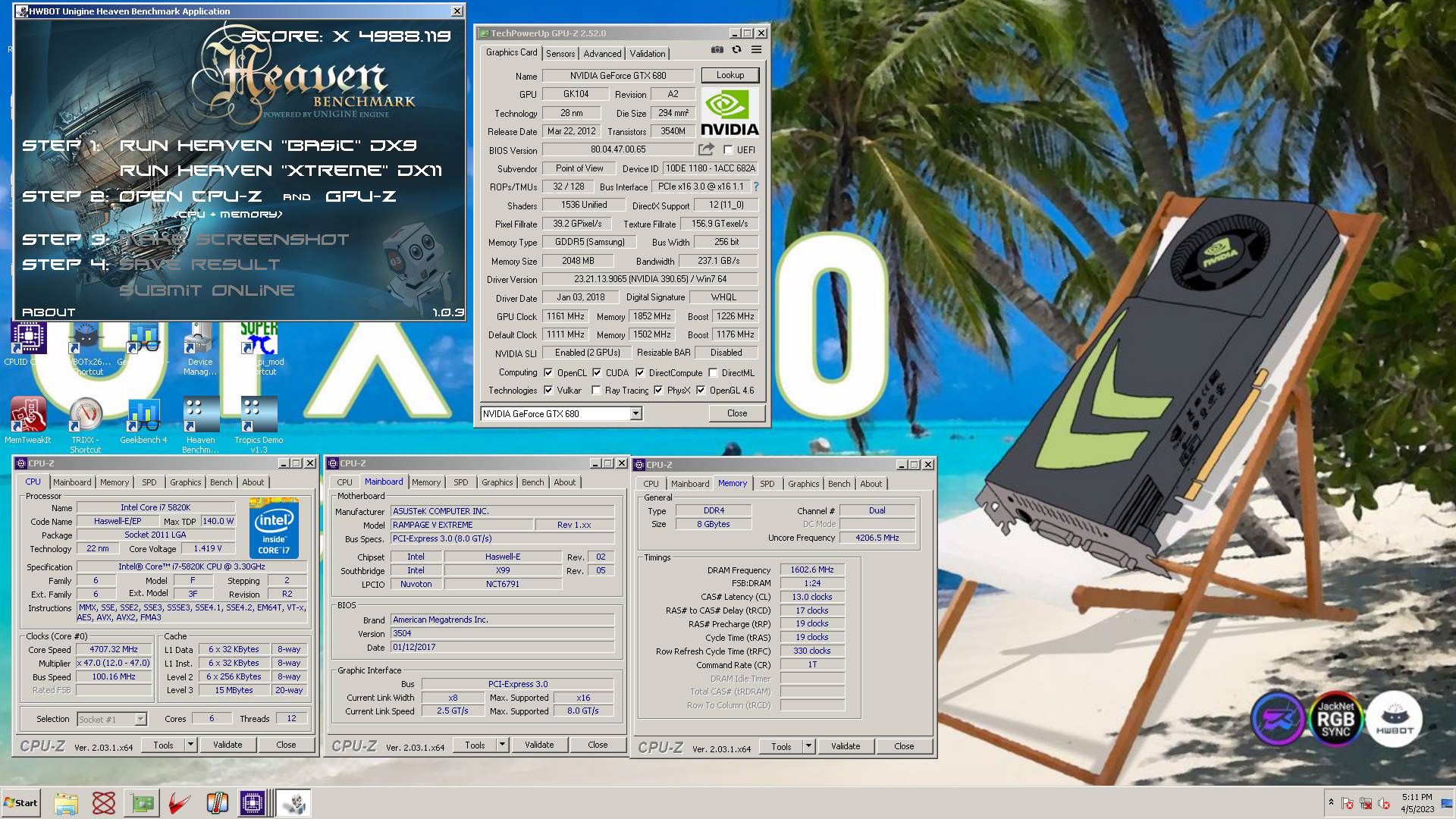Click Run Heaven "Basic" DX9 in HWBOT app
The height and width of the screenshot is (819, 1456).
(268, 145)
